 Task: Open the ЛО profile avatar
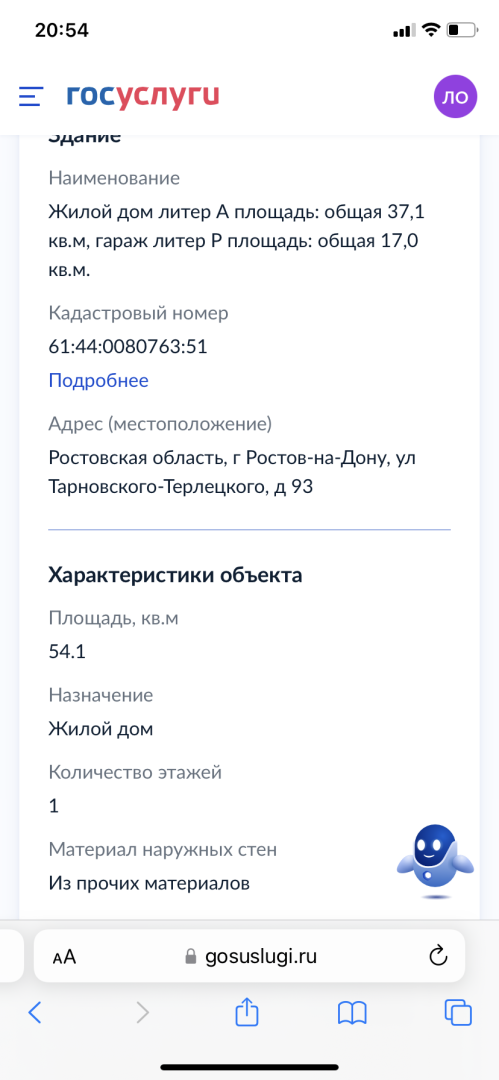click(x=455, y=96)
